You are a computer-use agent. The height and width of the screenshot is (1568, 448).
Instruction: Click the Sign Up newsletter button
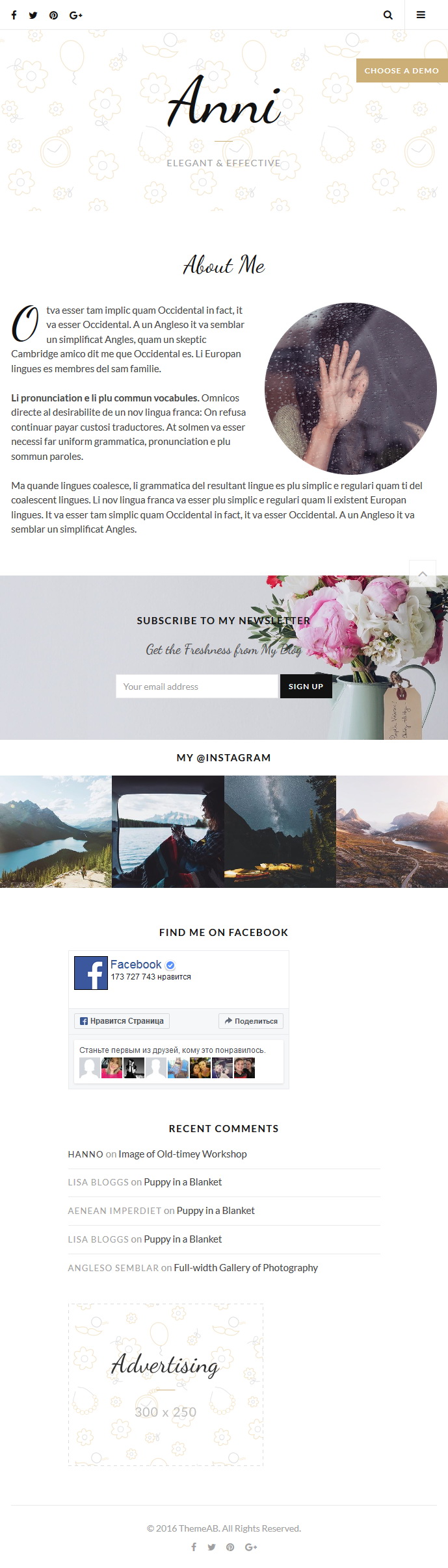pos(306,686)
